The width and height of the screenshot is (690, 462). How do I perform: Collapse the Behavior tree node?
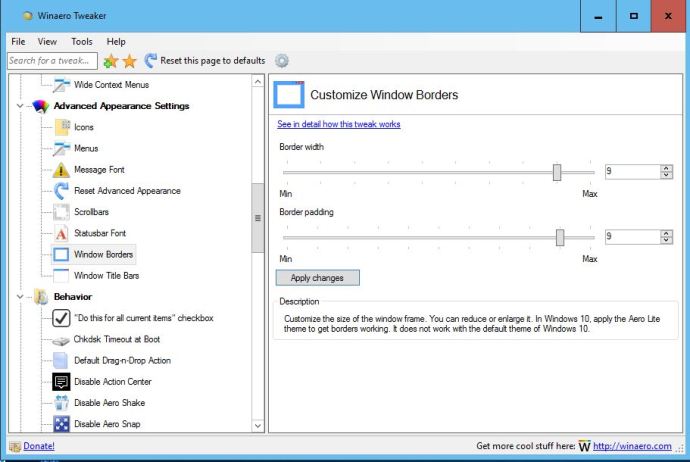tap(20, 297)
